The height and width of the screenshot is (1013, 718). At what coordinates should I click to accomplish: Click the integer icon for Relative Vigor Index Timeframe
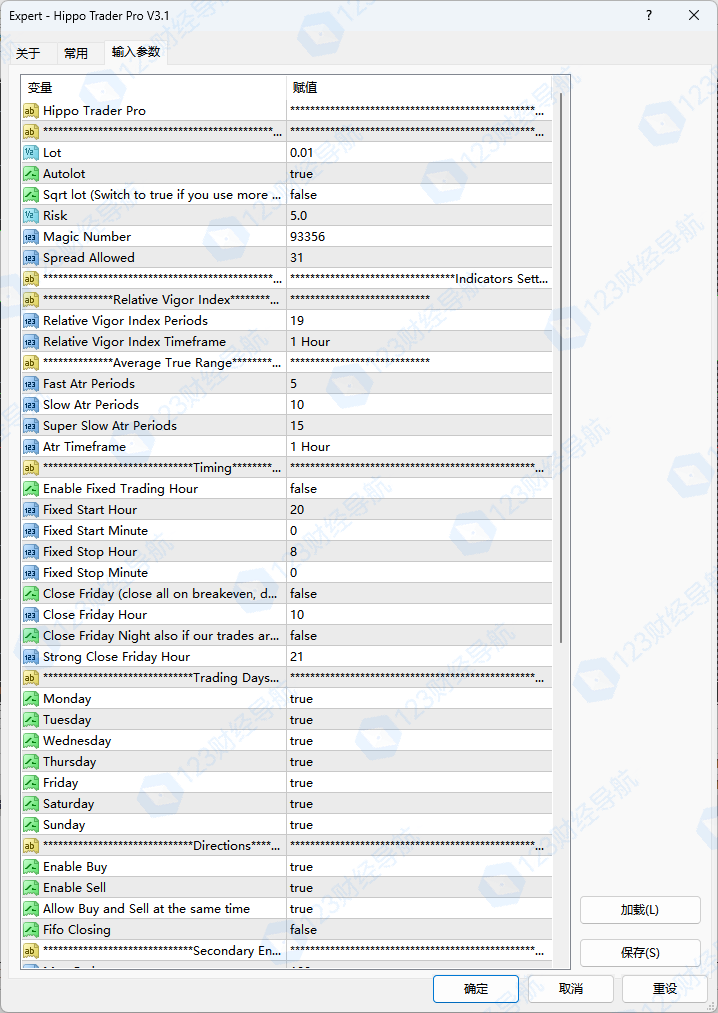tap(30, 342)
